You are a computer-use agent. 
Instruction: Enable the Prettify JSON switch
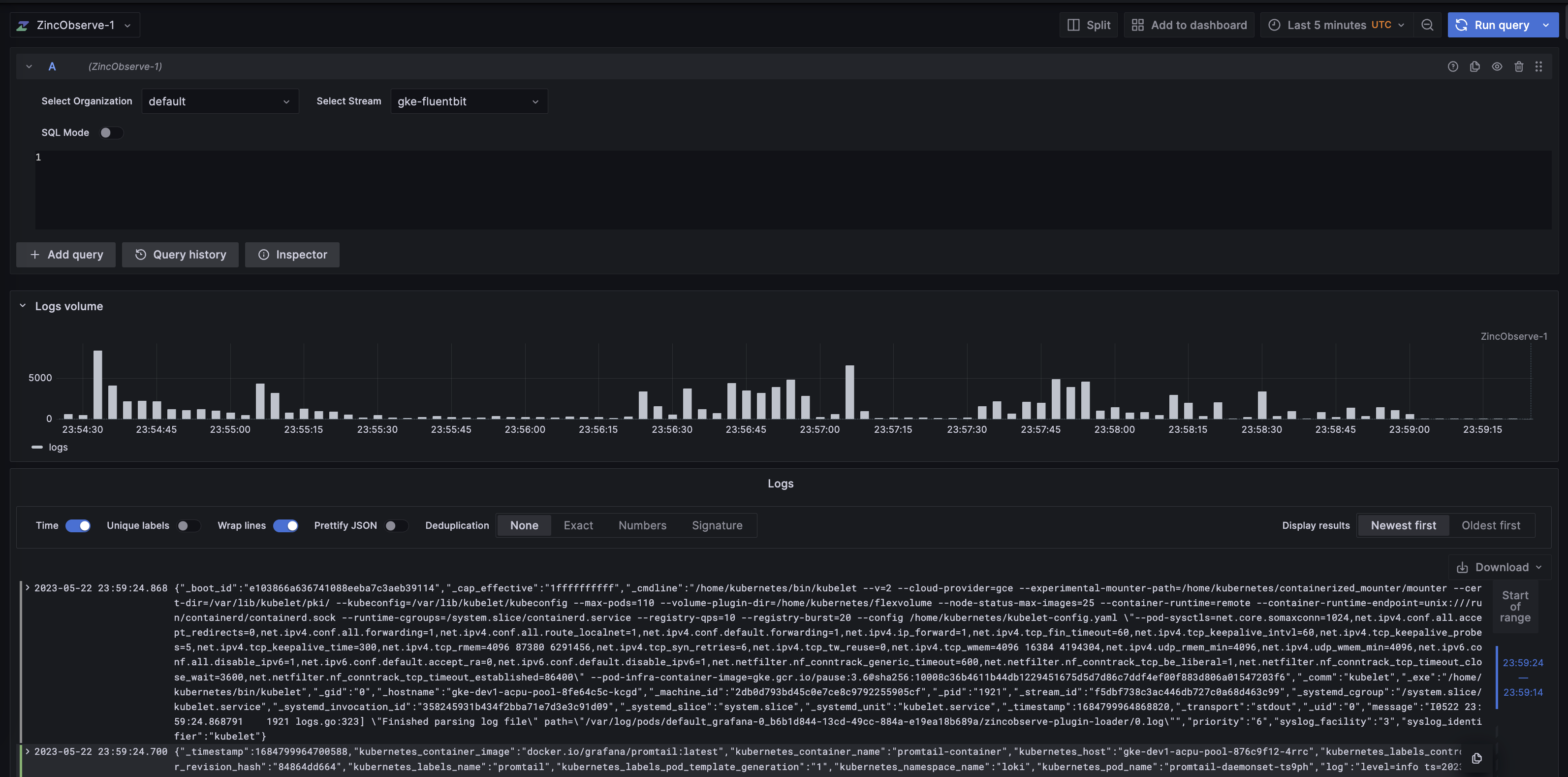tap(396, 525)
